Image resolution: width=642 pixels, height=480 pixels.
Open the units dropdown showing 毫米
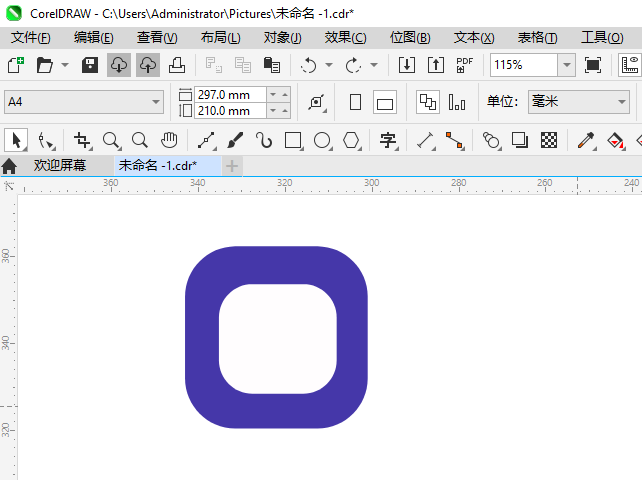click(x=579, y=102)
